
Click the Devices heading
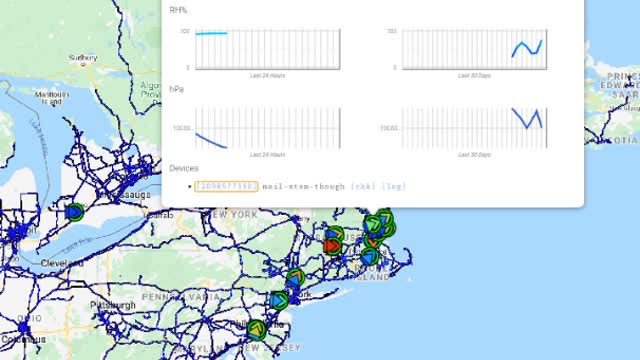click(x=184, y=168)
